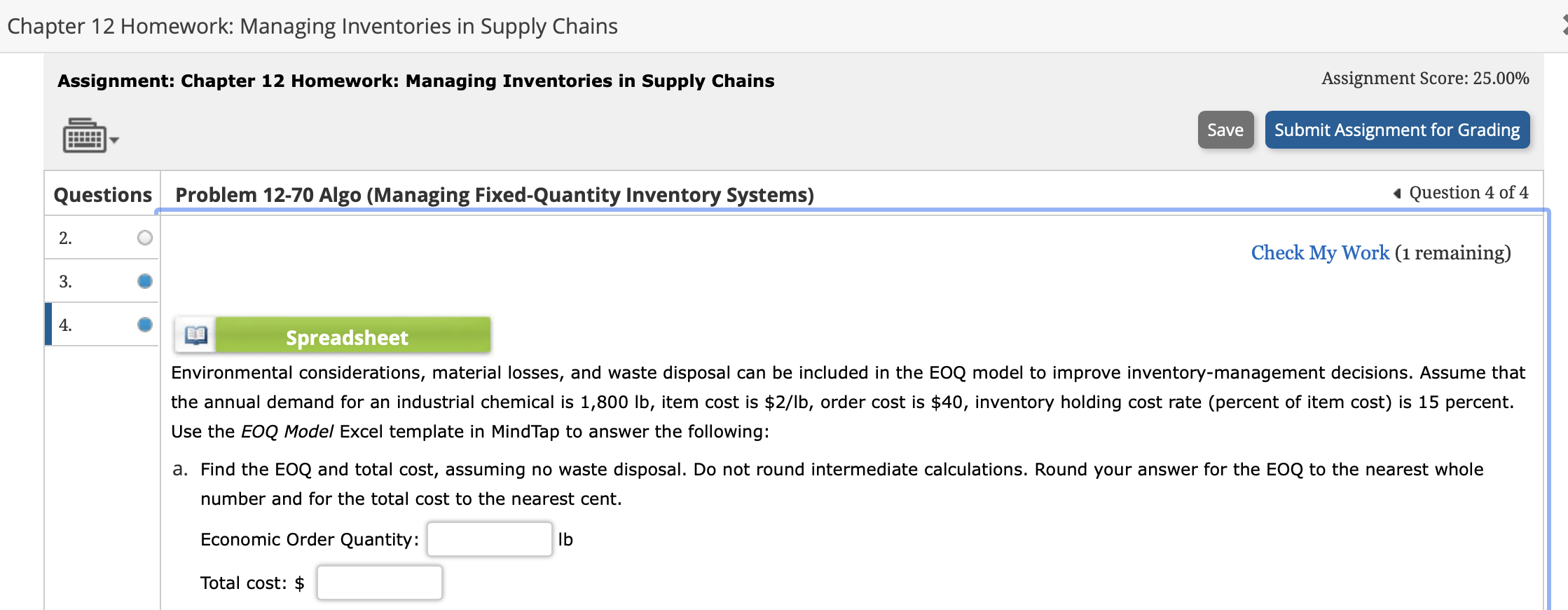Open the on-screen keyboard icon
This screenshot has height=610, width=1568.
[x=84, y=135]
